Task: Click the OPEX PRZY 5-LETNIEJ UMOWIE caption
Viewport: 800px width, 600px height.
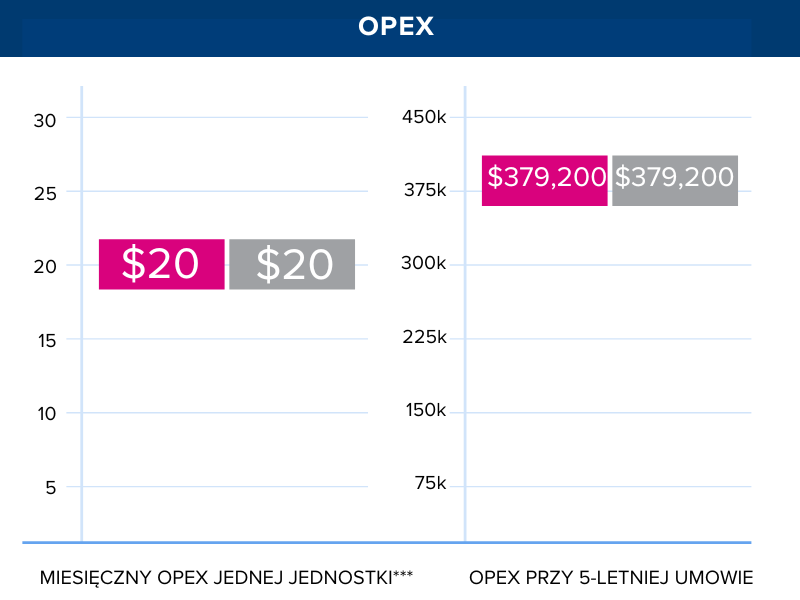Action: (x=610, y=578)
